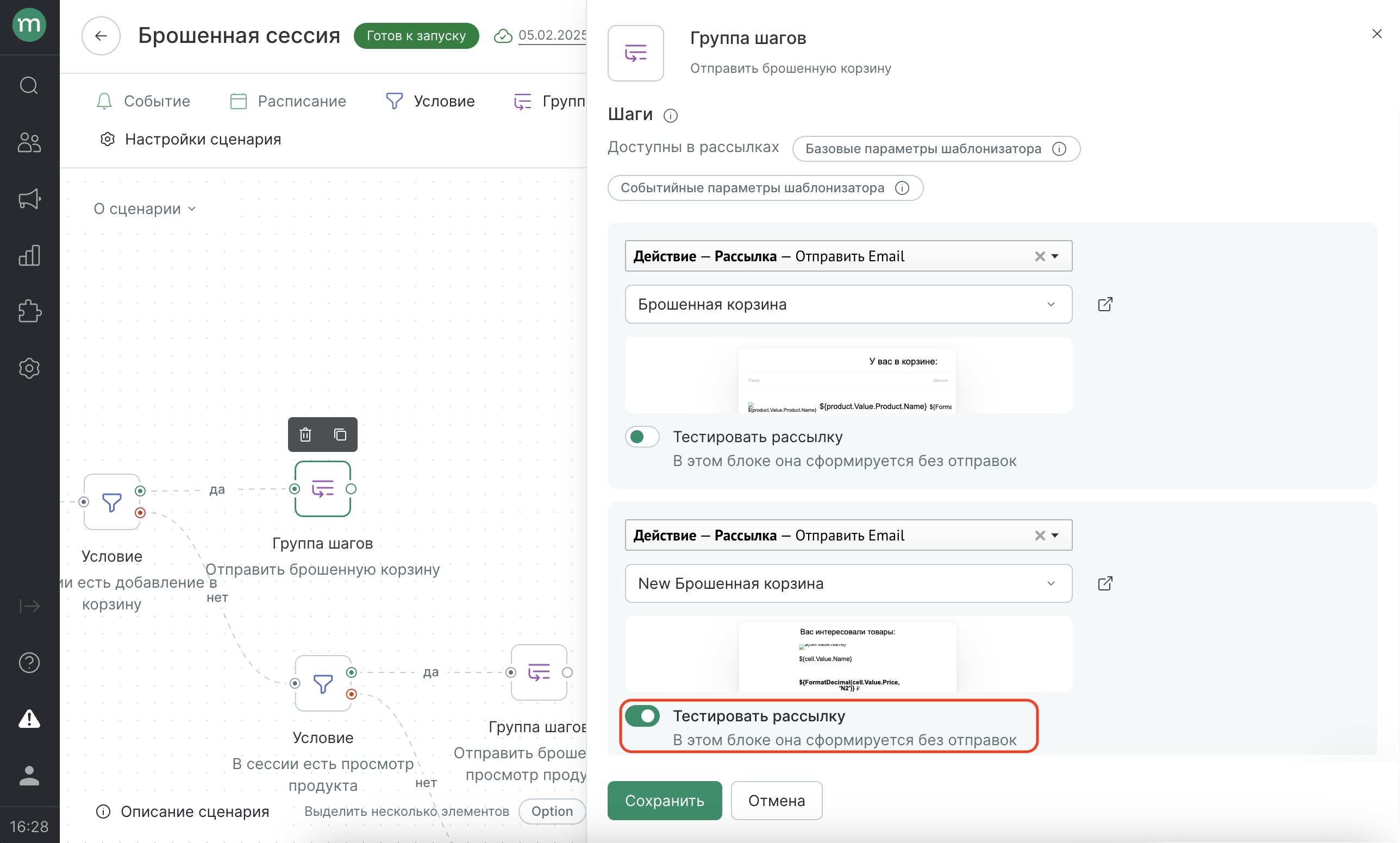This screenshot has width=1400, height=843.
Task: Add an Условие block
Action: pyautogui.click(x=430, y=102)
